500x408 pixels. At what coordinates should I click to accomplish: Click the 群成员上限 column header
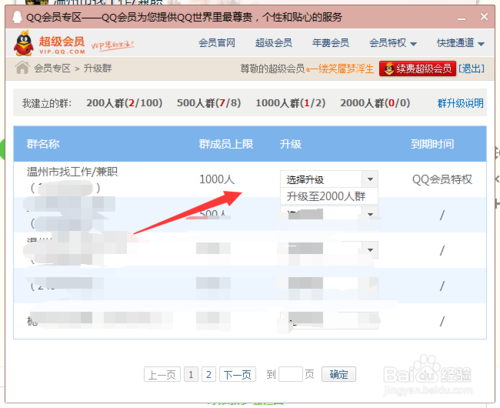tap(226, 144)
